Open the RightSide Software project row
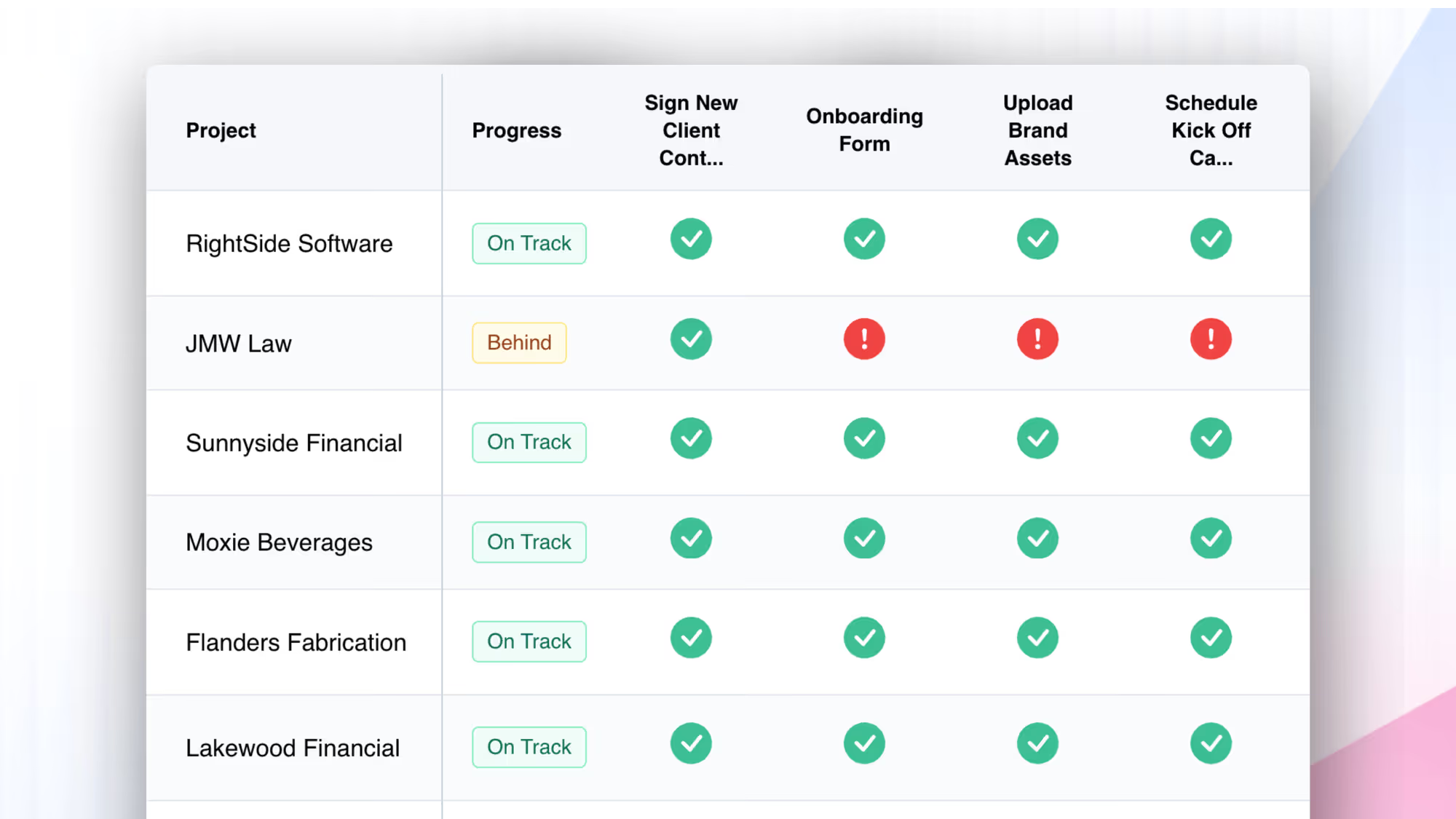The image size is (1456, 819). click(728, 243)
